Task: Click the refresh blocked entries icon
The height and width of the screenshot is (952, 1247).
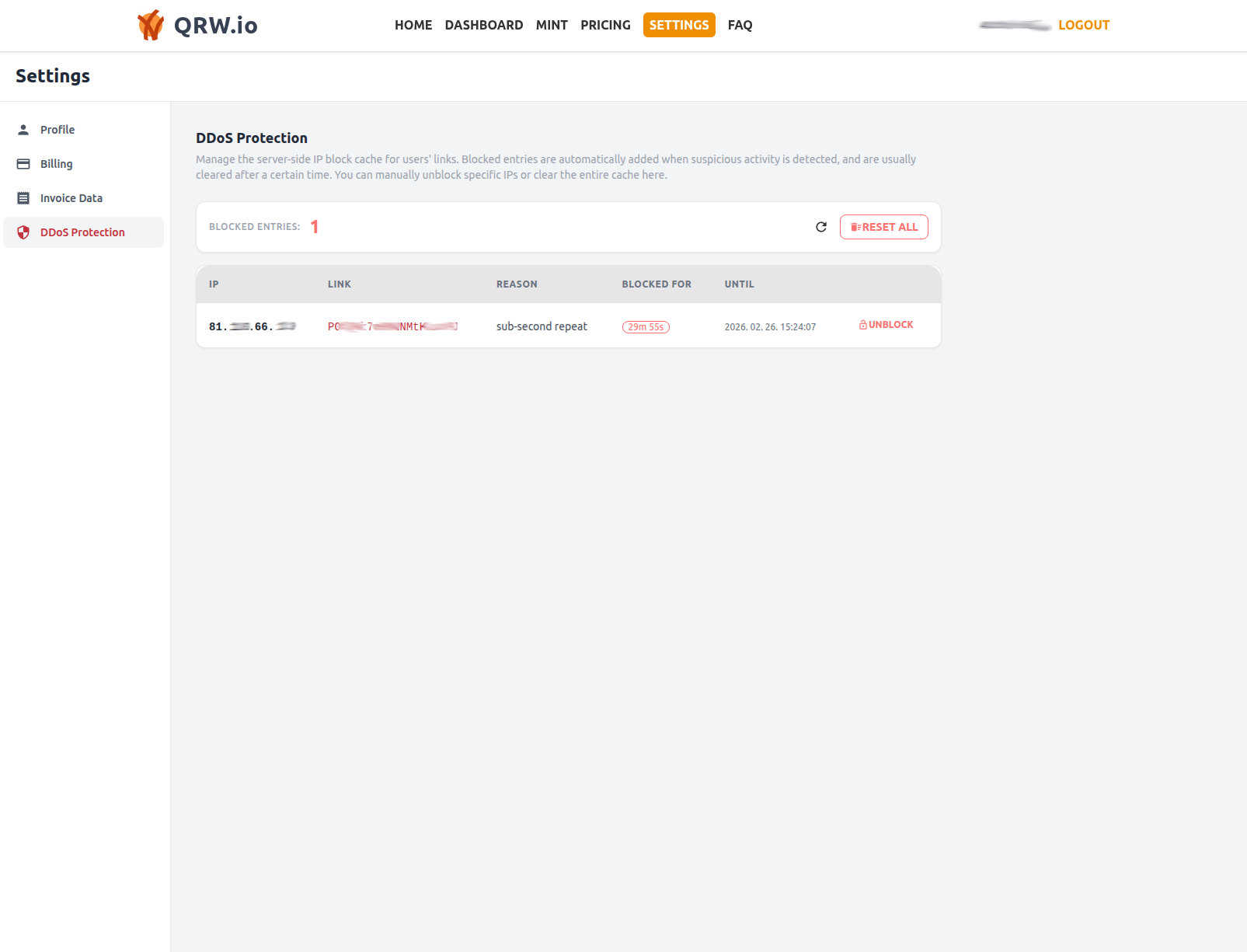Action: click(x=820, y=227)
